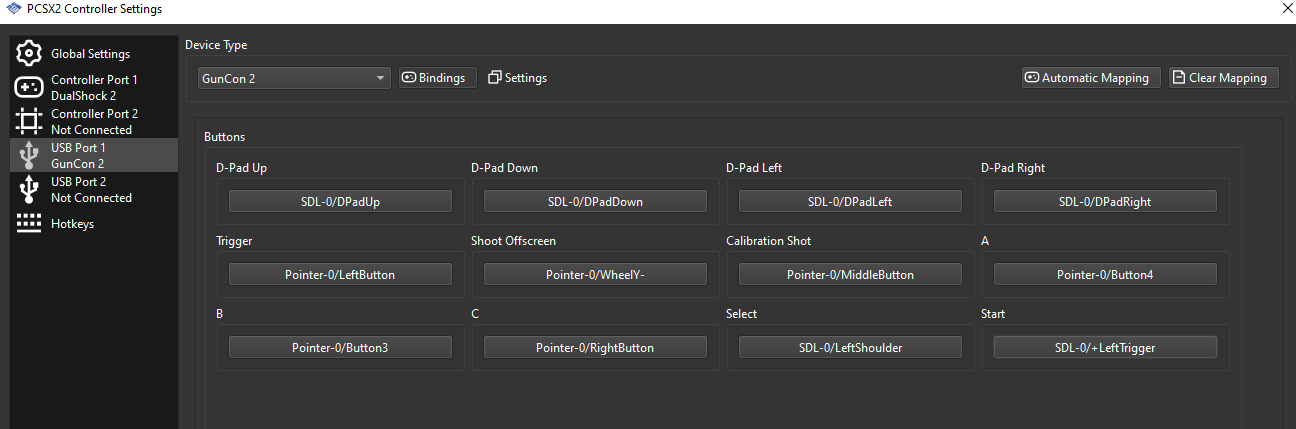The image size is (1296, 429).
Task: Open Global Settings via its gear icon
Action: pyautogui.click(x=29, y=54)
